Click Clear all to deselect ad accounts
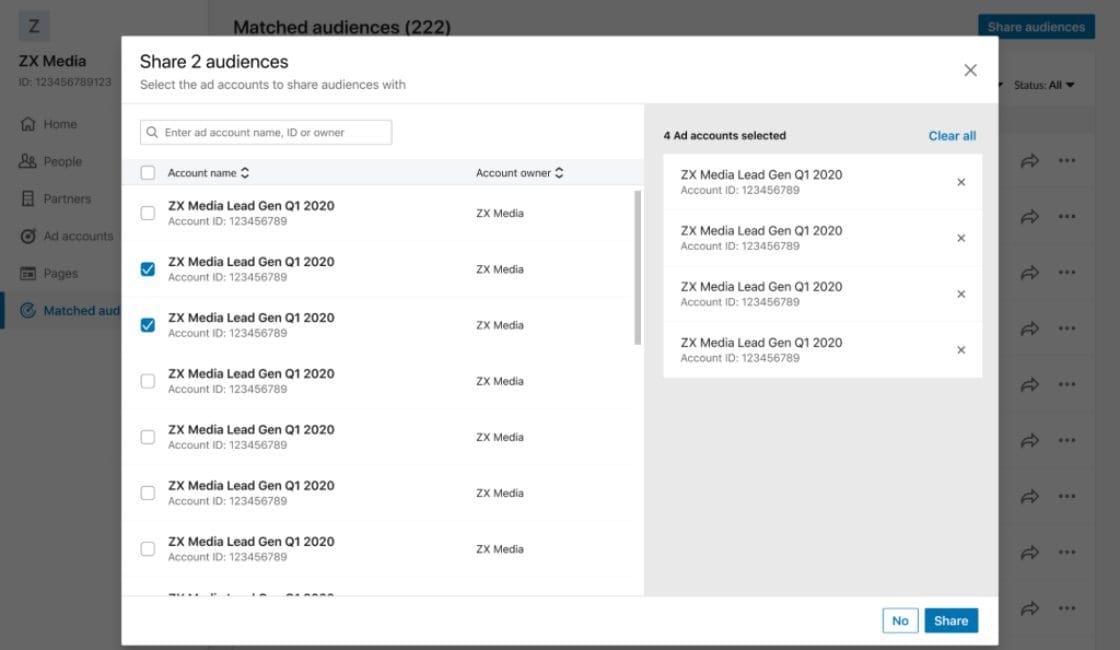The image size is (1120, 650). (x=951, y=135)
